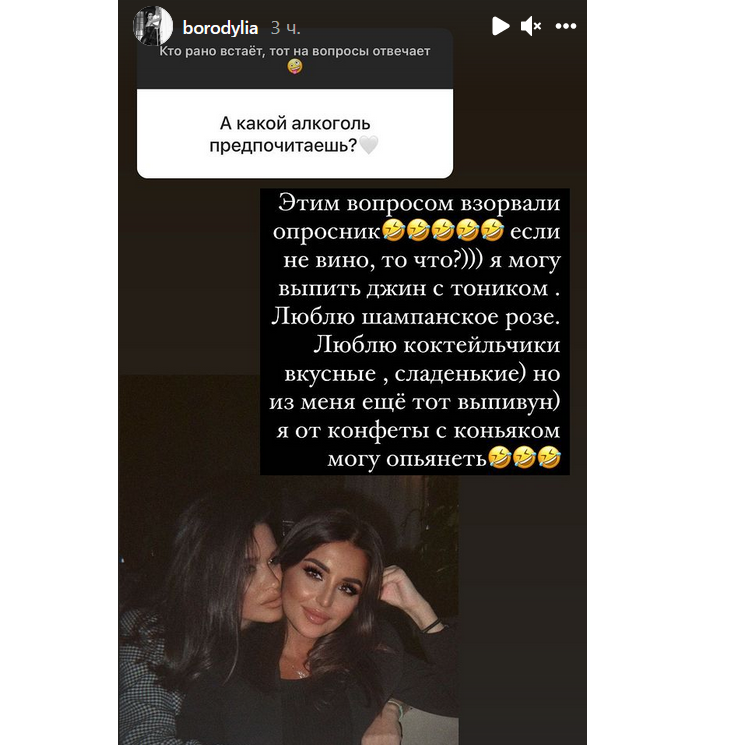The image size is (730, 747).
Task: Open borodylia's profile picture avatar
Action: pyautogui.click(x=152, y=26)
